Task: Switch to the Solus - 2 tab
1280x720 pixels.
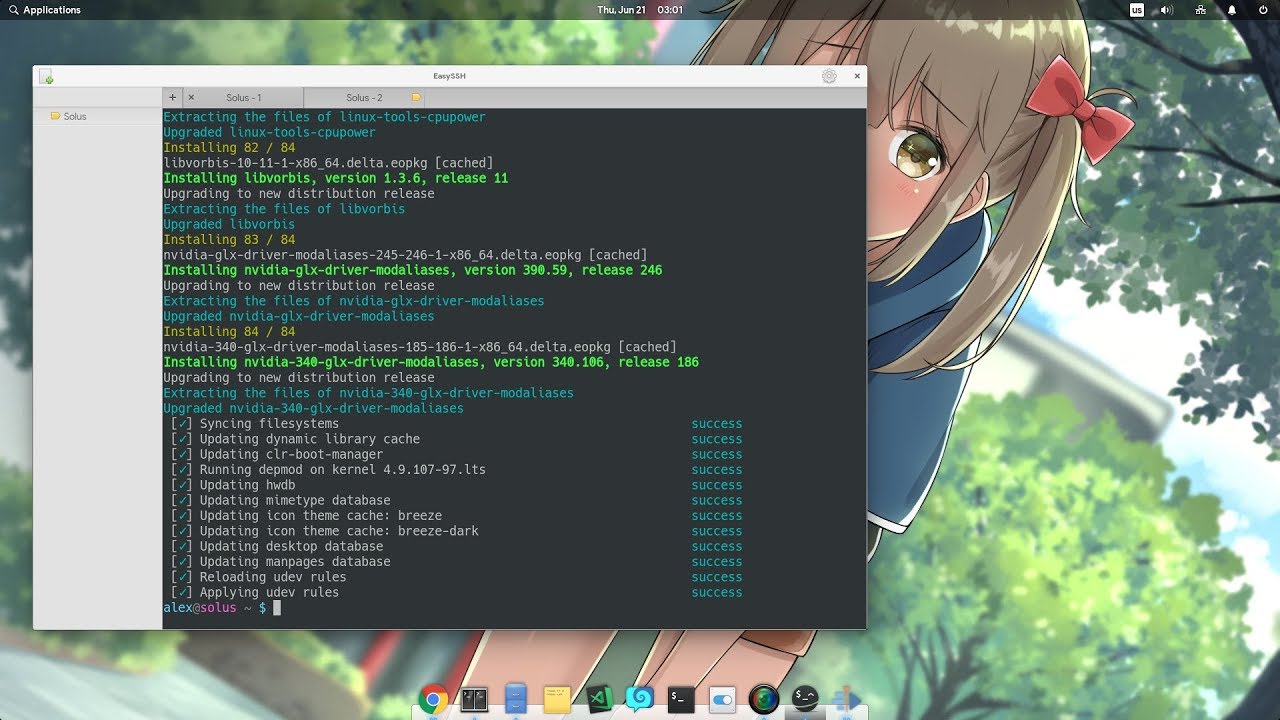Action: 364,98
